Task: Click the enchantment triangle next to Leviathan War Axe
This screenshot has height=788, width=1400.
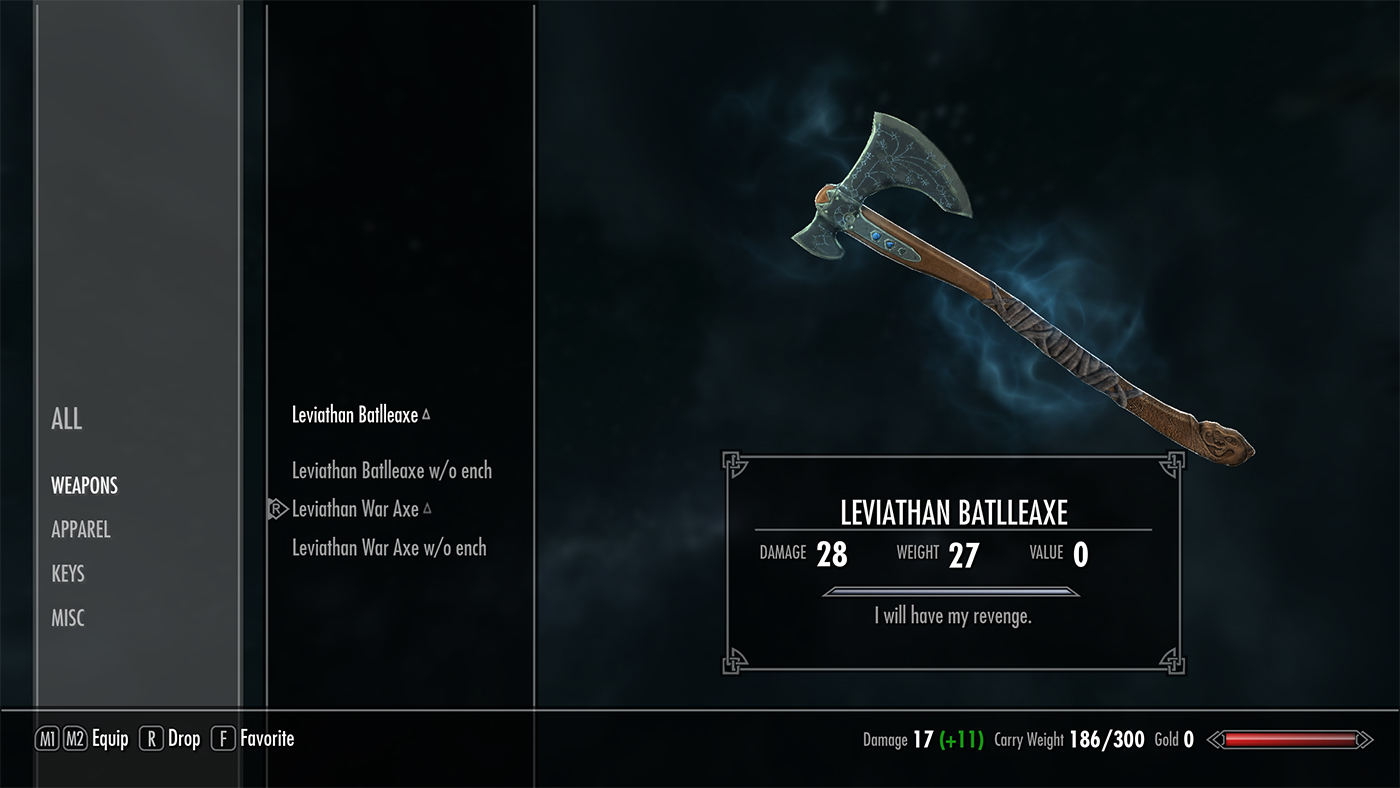Action: pos(427,509)
